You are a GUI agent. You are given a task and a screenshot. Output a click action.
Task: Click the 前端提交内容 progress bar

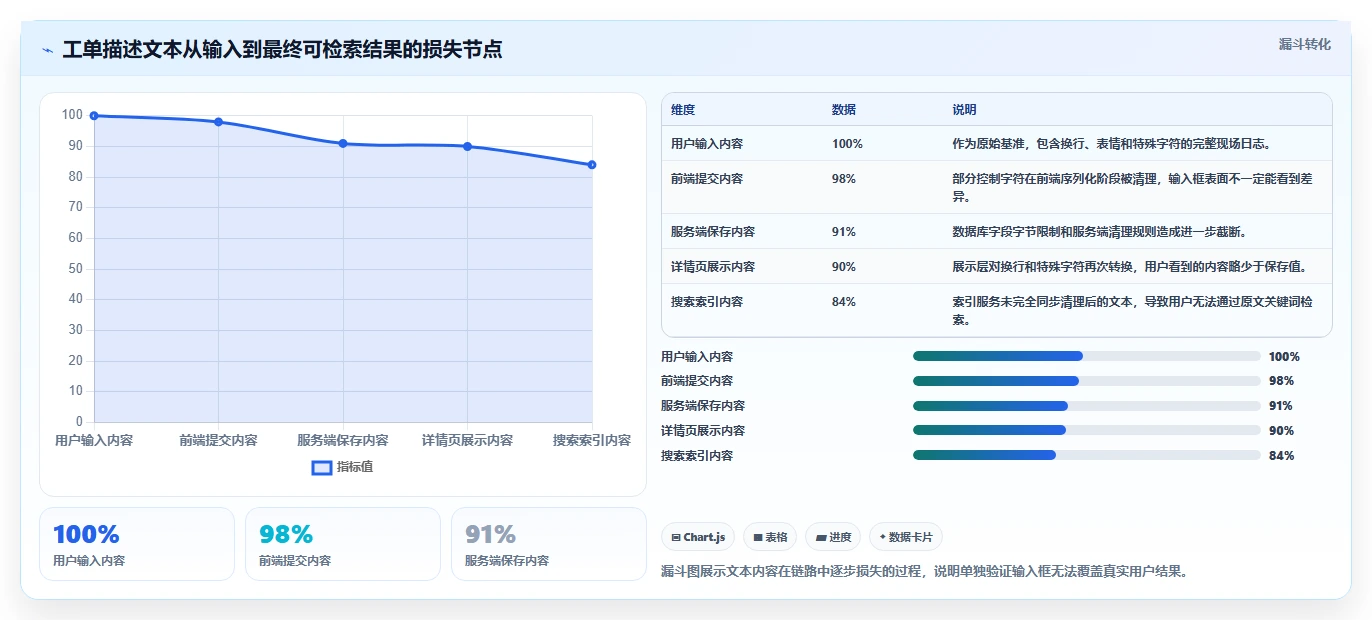coord(1086,381)
